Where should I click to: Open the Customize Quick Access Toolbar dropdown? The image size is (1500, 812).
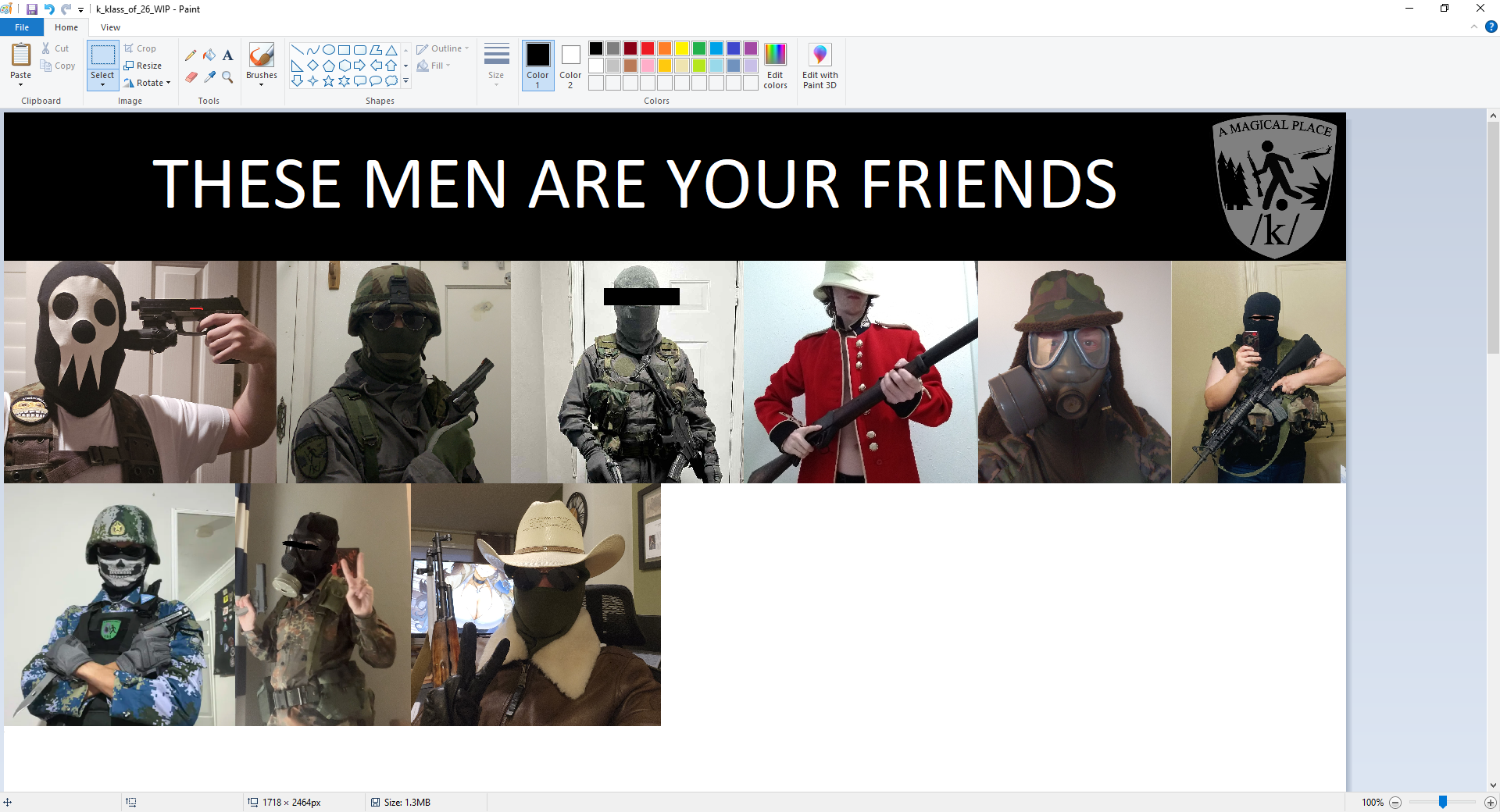80,10
